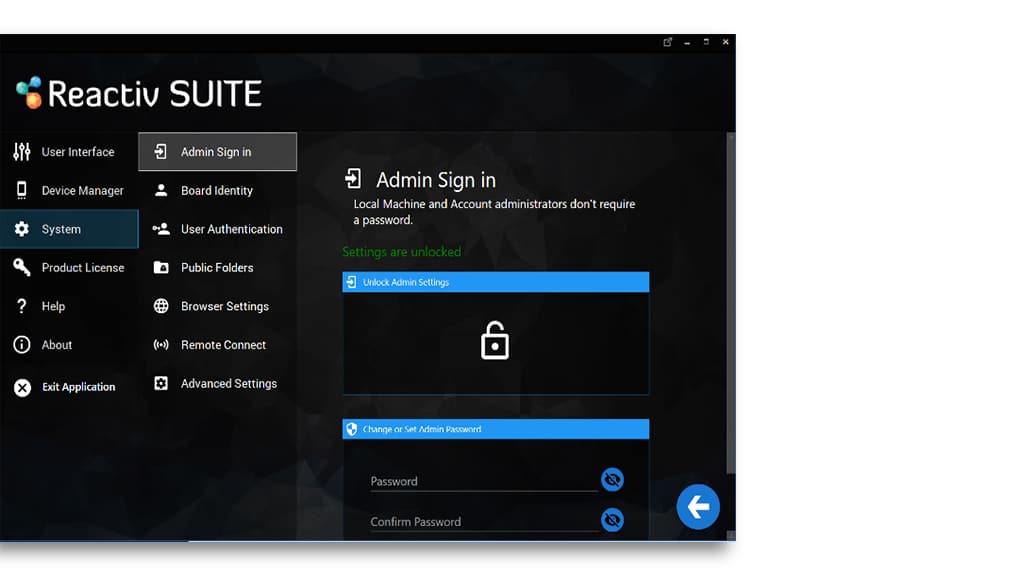Restore down the Reactiv SUITE window
Image resolution: width=1024 pixels, height=576 pixels.
pyautogui.click(x=706, y=42)
